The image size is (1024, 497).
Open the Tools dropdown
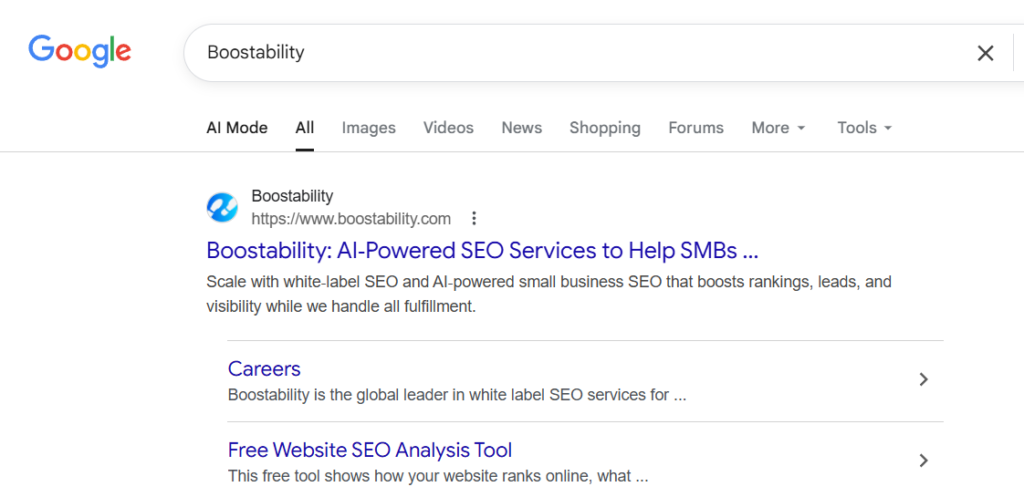click(x=864, y=127)
